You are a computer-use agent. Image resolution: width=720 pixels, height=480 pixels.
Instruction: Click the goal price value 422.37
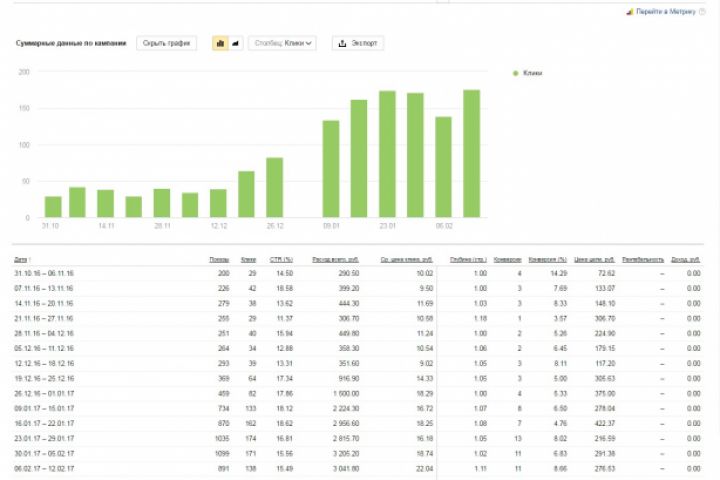[605, 424]
